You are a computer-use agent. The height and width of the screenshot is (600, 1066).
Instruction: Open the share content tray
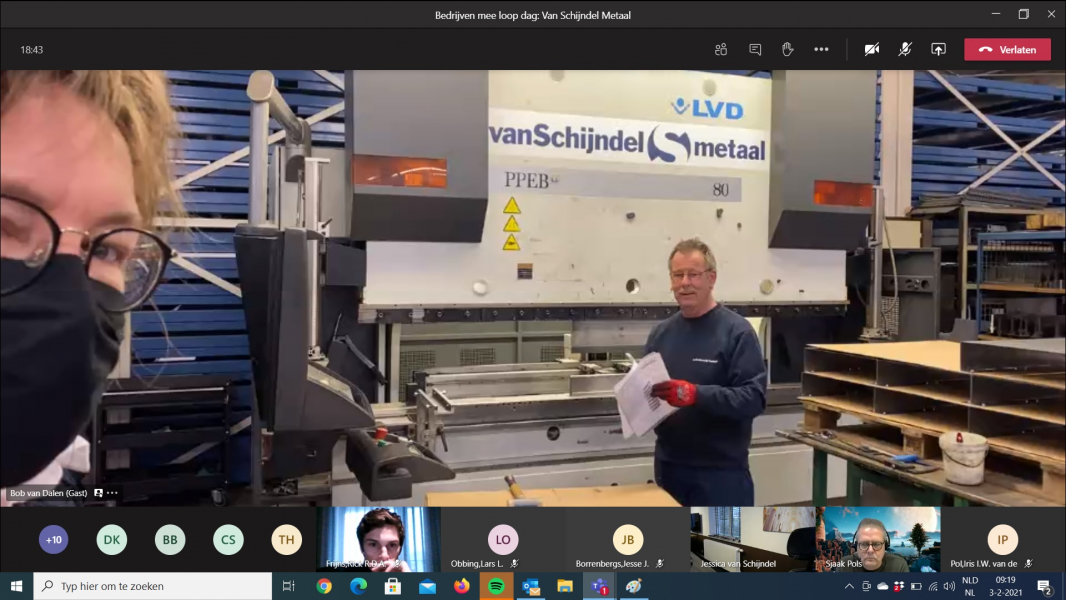tap(938, 50)
